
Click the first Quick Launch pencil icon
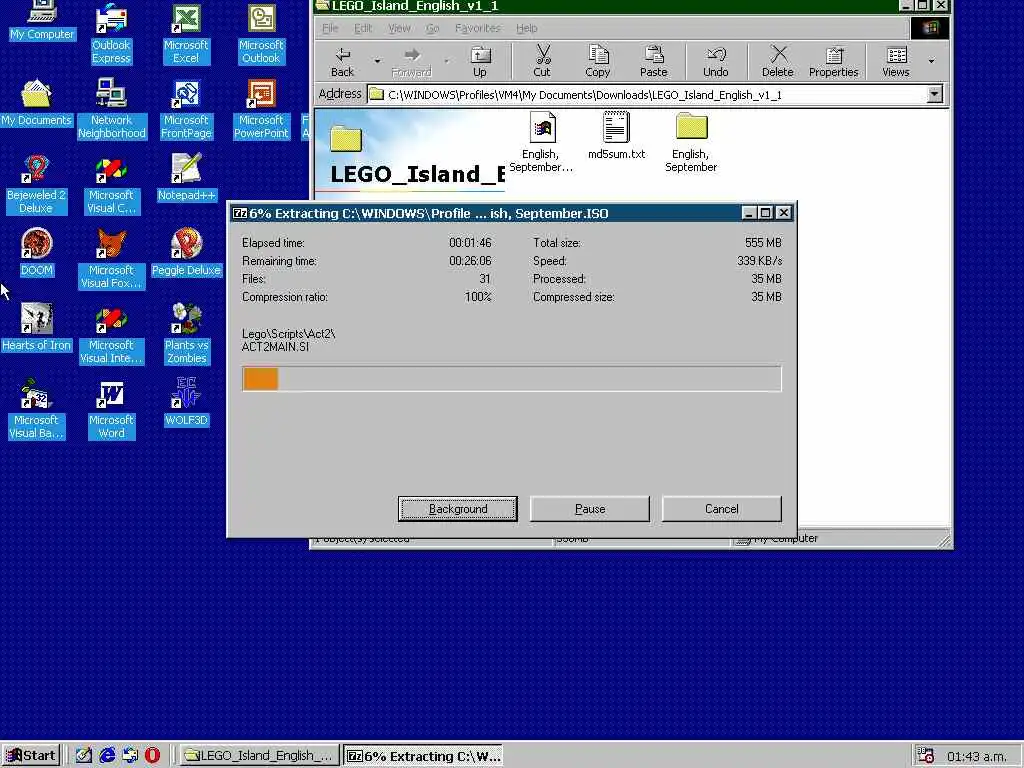(x=84, y=756)
